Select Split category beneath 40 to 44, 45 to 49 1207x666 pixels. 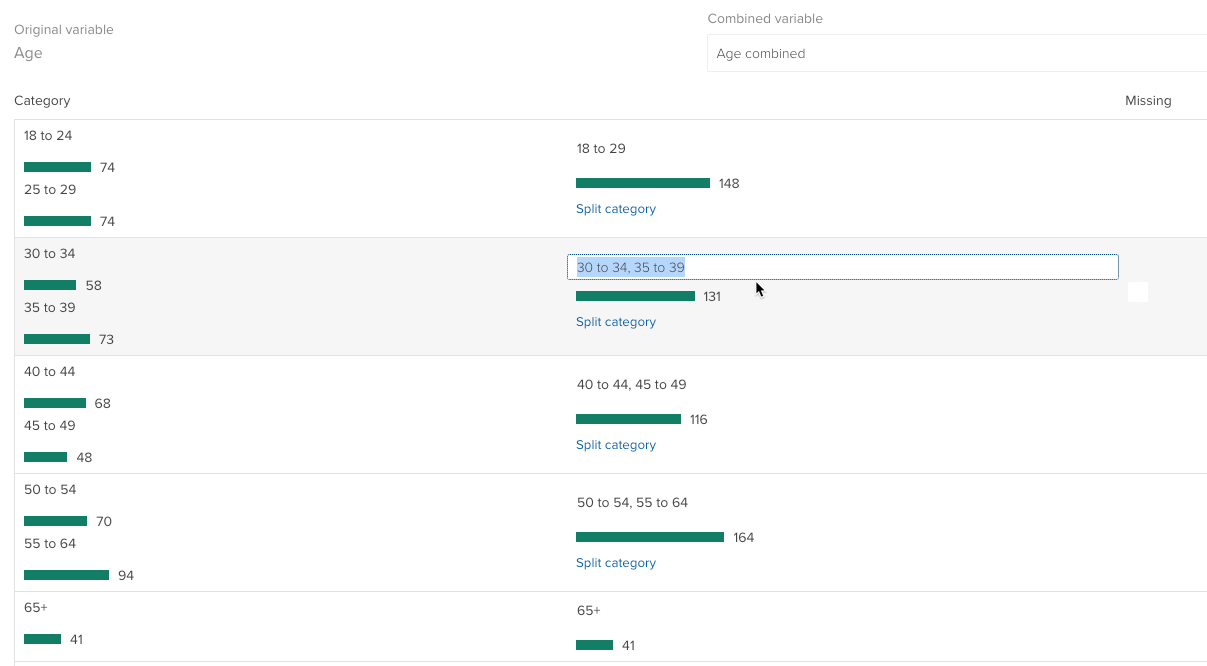point(615,444)
